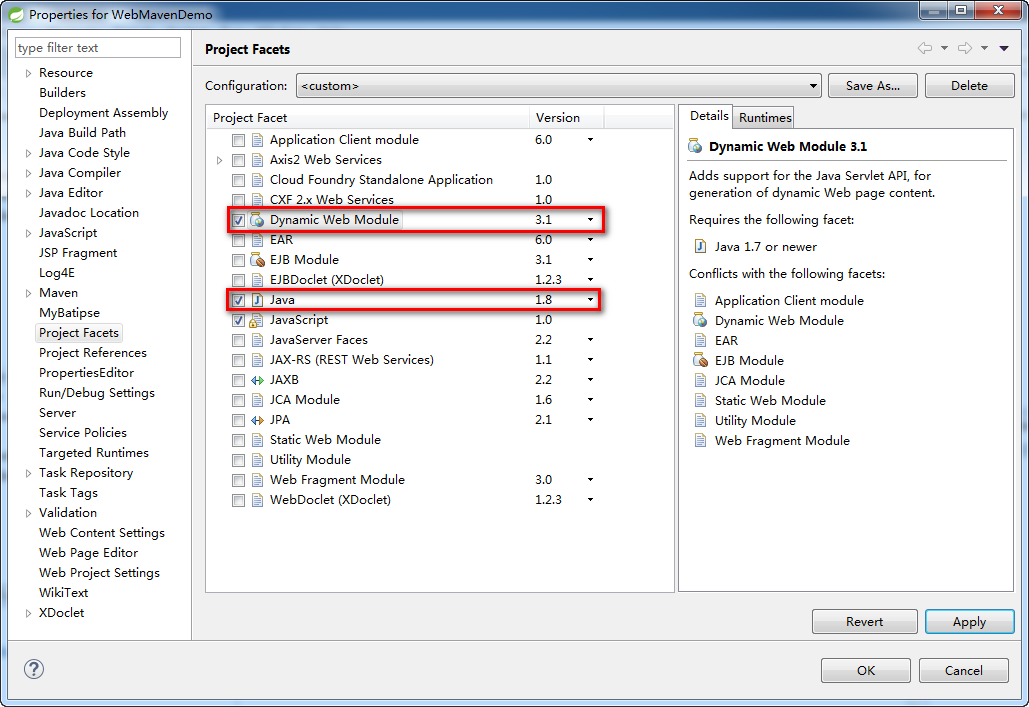Viewport: 1029px width, 707px height.
Task: Switch to the Runtimes tab
Action: (x=765, y=118)
